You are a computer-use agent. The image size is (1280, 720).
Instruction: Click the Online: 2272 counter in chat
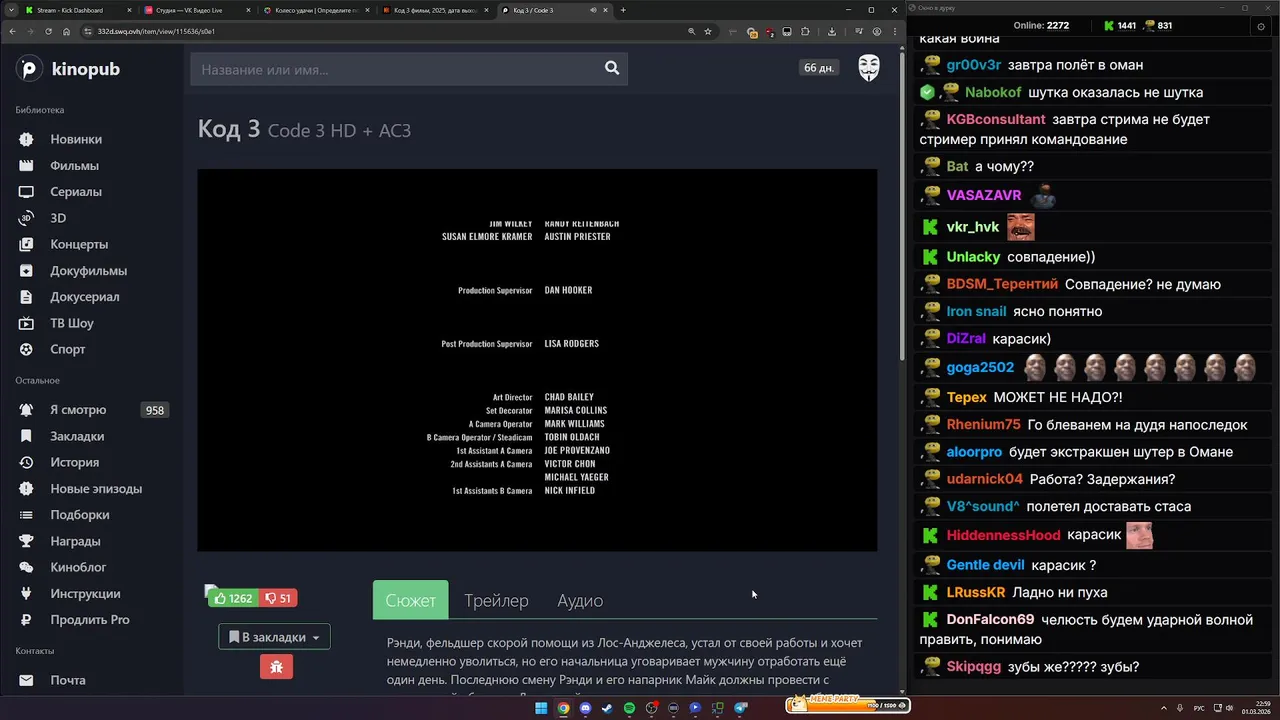click(1041, 25)
